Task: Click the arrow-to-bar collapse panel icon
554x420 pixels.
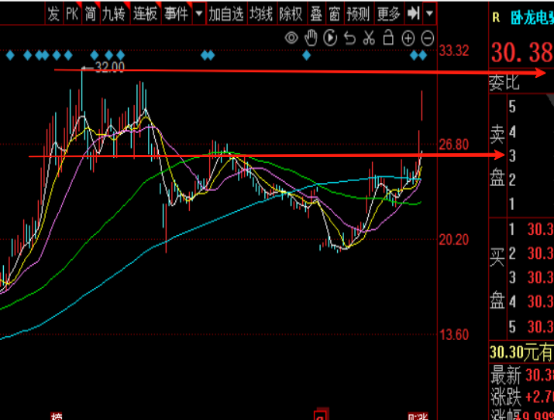Action: click(413, 14)
